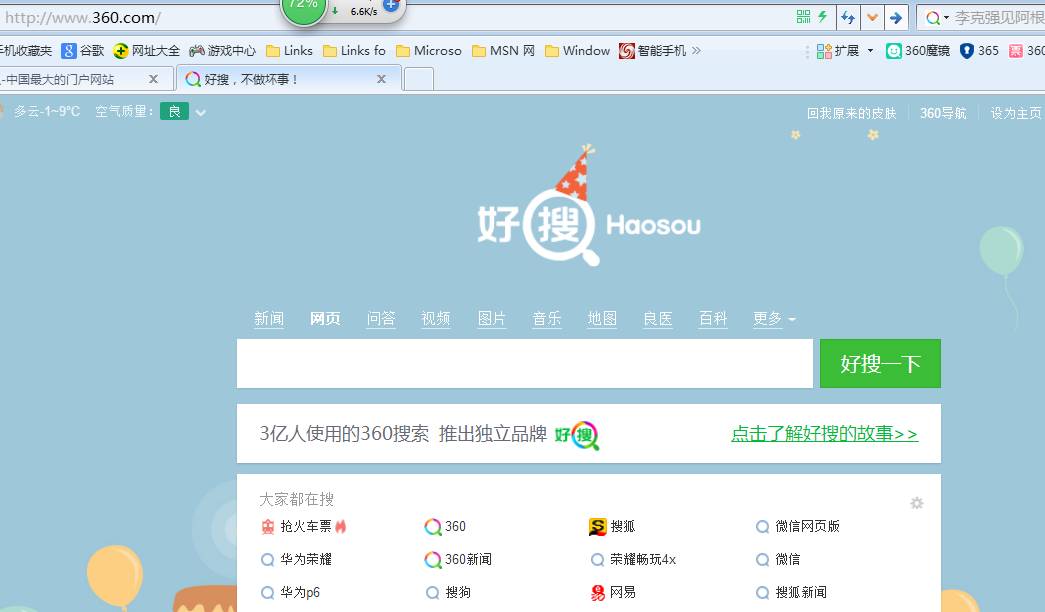The height and width of the screenshot is (612, 1045).
Task: Open the 智能手机 bookmark
Action: pyautogui.click(x=652, y=51)
